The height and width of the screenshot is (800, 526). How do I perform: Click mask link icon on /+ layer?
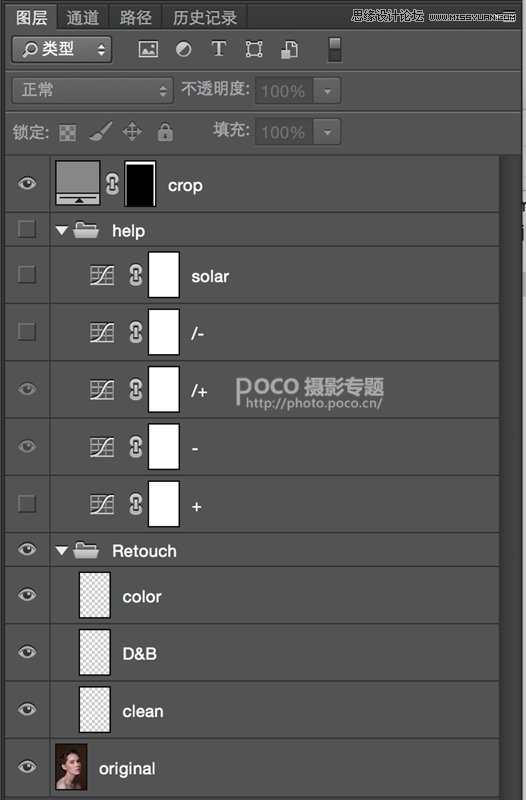click(x=135, y=390)
